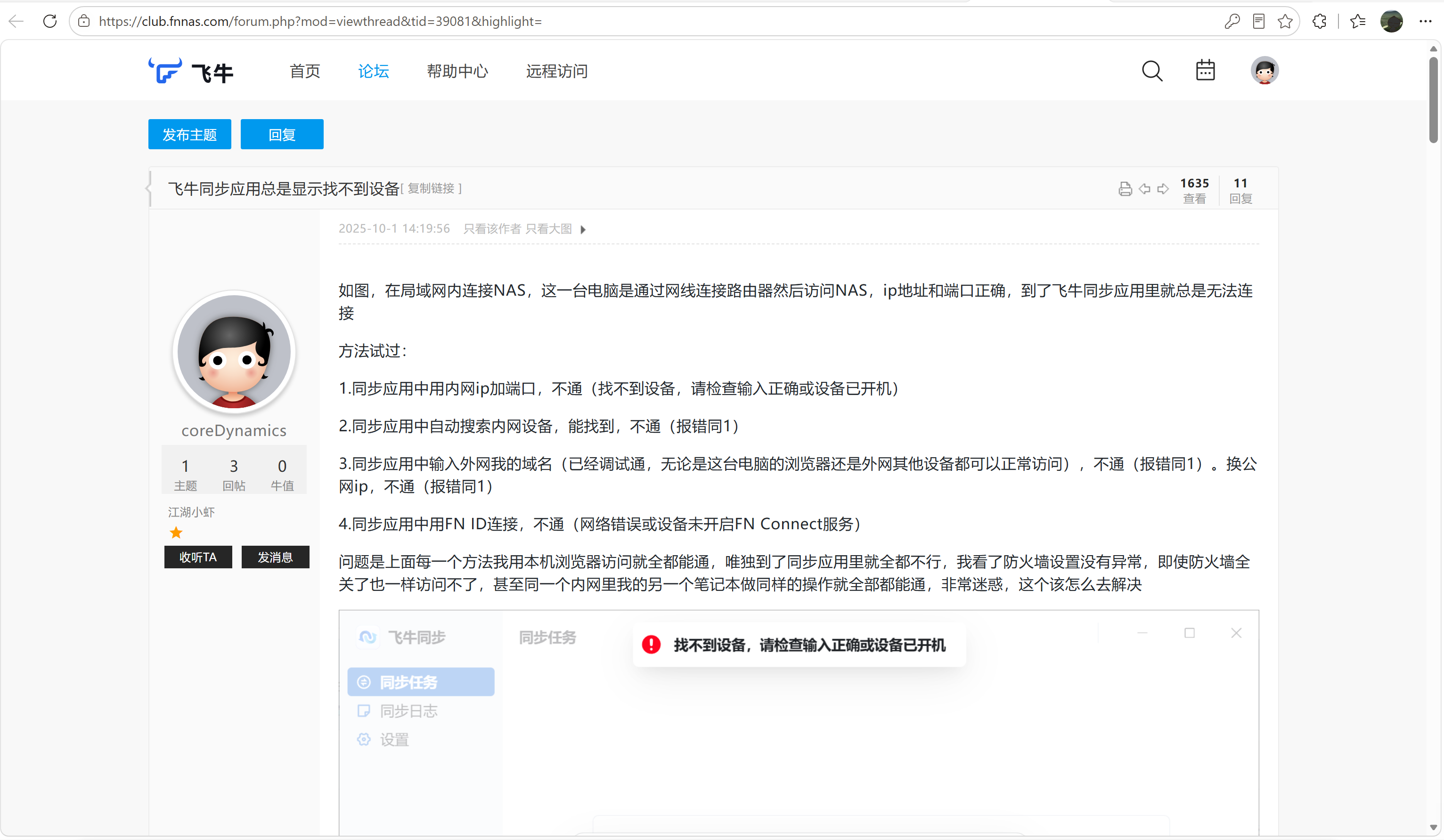The width and height of the screenshot is (1444, 840).
Task: Open author's 主题 count
Action: coord(185,475)
